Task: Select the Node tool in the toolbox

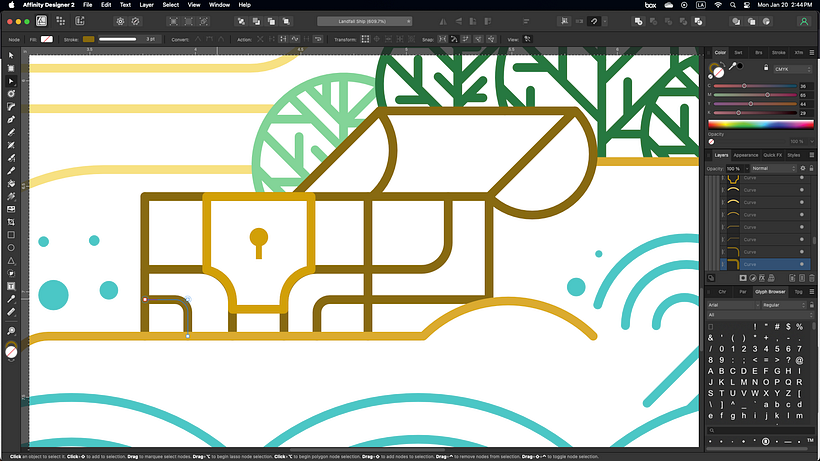Action: [11, 80]
